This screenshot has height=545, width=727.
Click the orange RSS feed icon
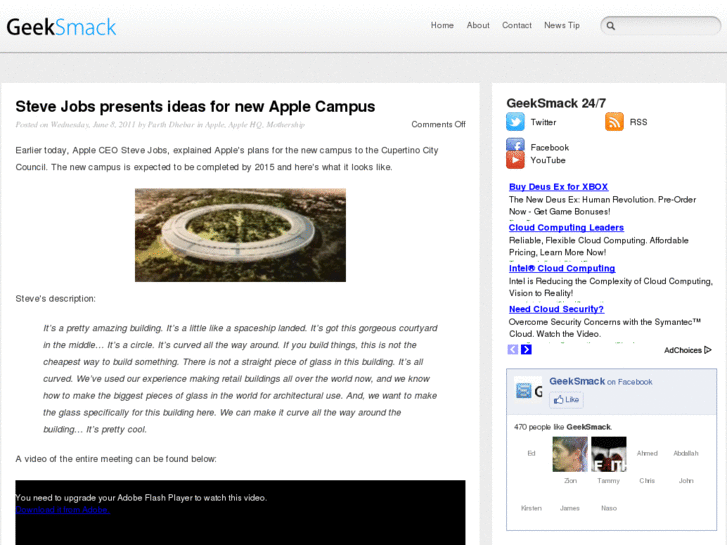614,122
